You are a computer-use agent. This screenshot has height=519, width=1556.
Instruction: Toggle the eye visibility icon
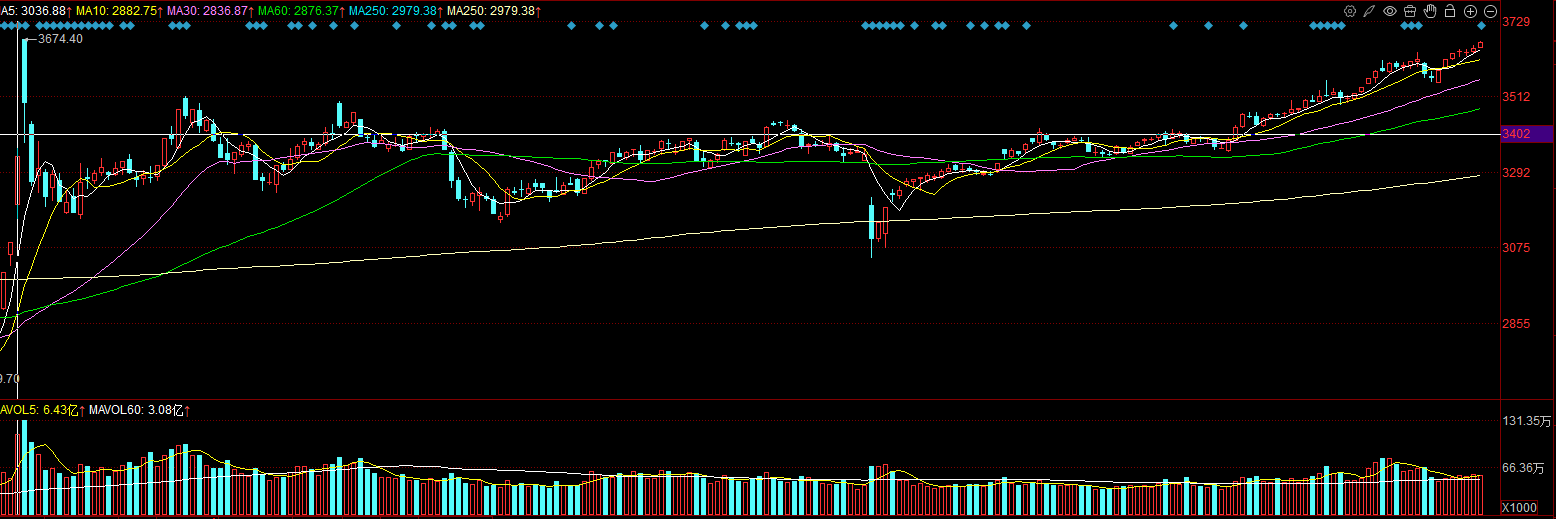coord(1390,11)
